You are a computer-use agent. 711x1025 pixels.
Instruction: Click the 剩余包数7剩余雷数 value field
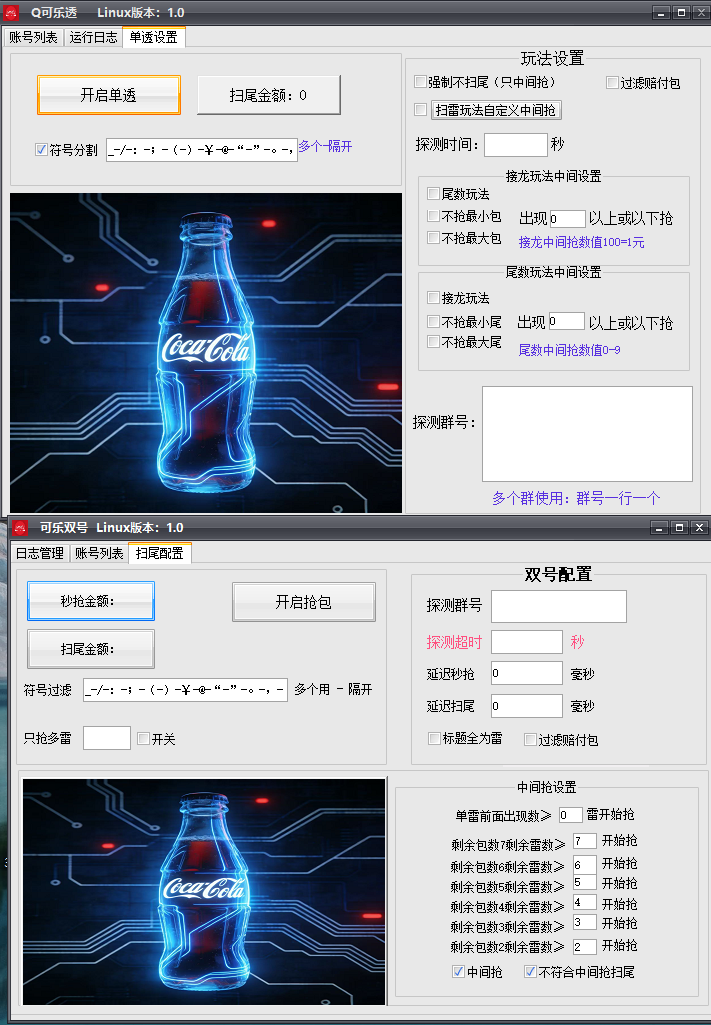tap(585, 841)
